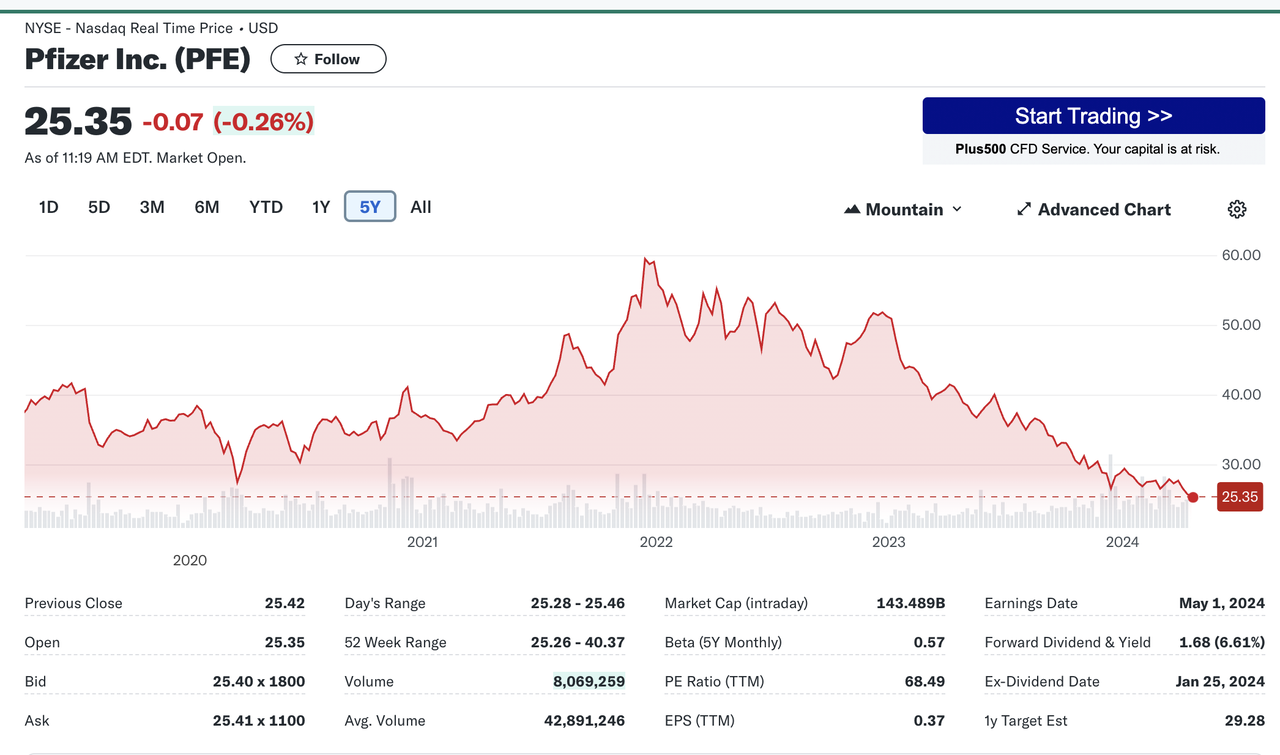Select the 5D time range
The image size is (1280, 755).
(x=99, y=207)
